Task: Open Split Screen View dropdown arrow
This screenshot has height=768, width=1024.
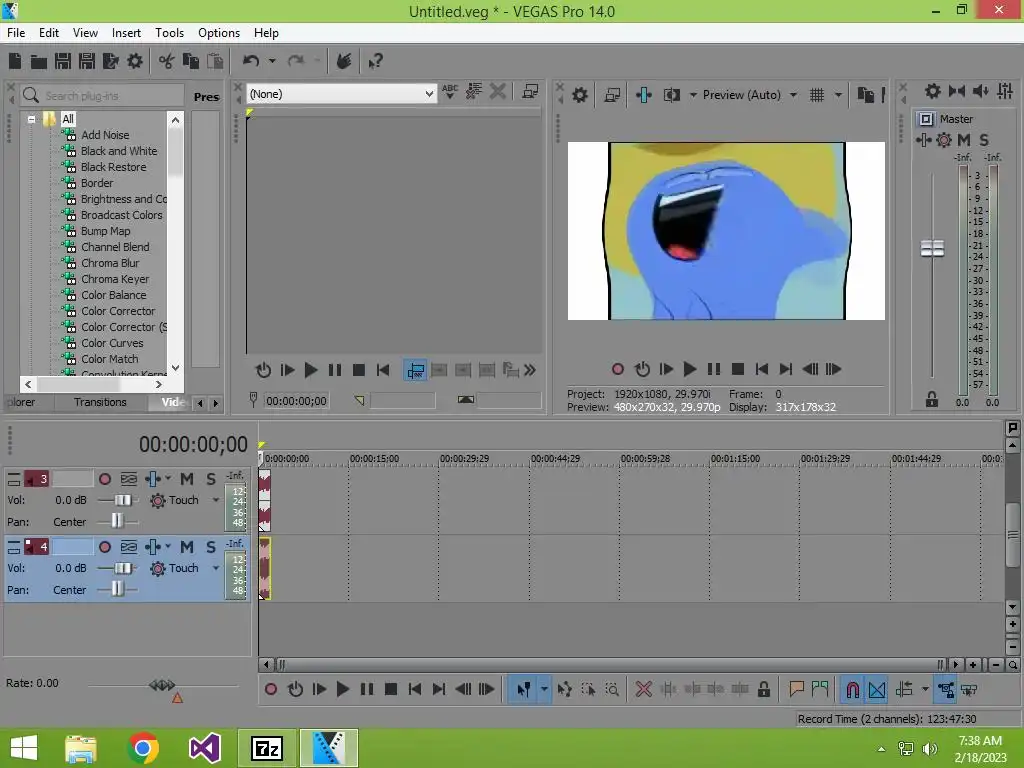Action: [693, 95]
